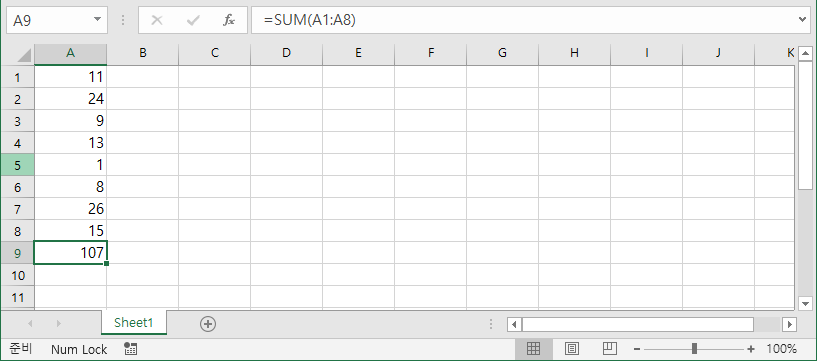Expand the formula bar with chevron
This screenshot has height=361, width=817.
click(x=803, y=20)
